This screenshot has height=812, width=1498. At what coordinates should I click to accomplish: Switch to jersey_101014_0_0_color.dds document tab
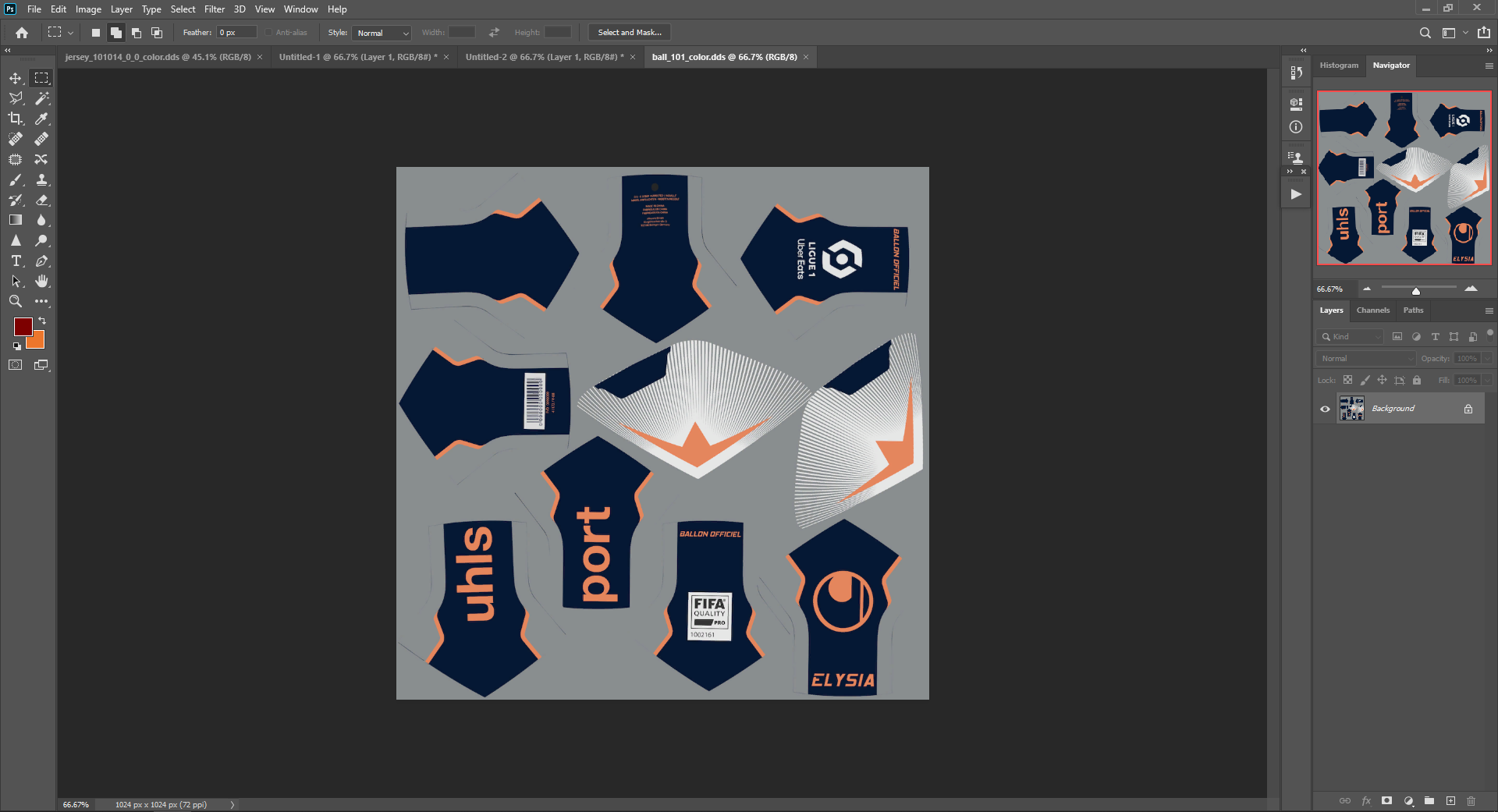pos(158,57)
